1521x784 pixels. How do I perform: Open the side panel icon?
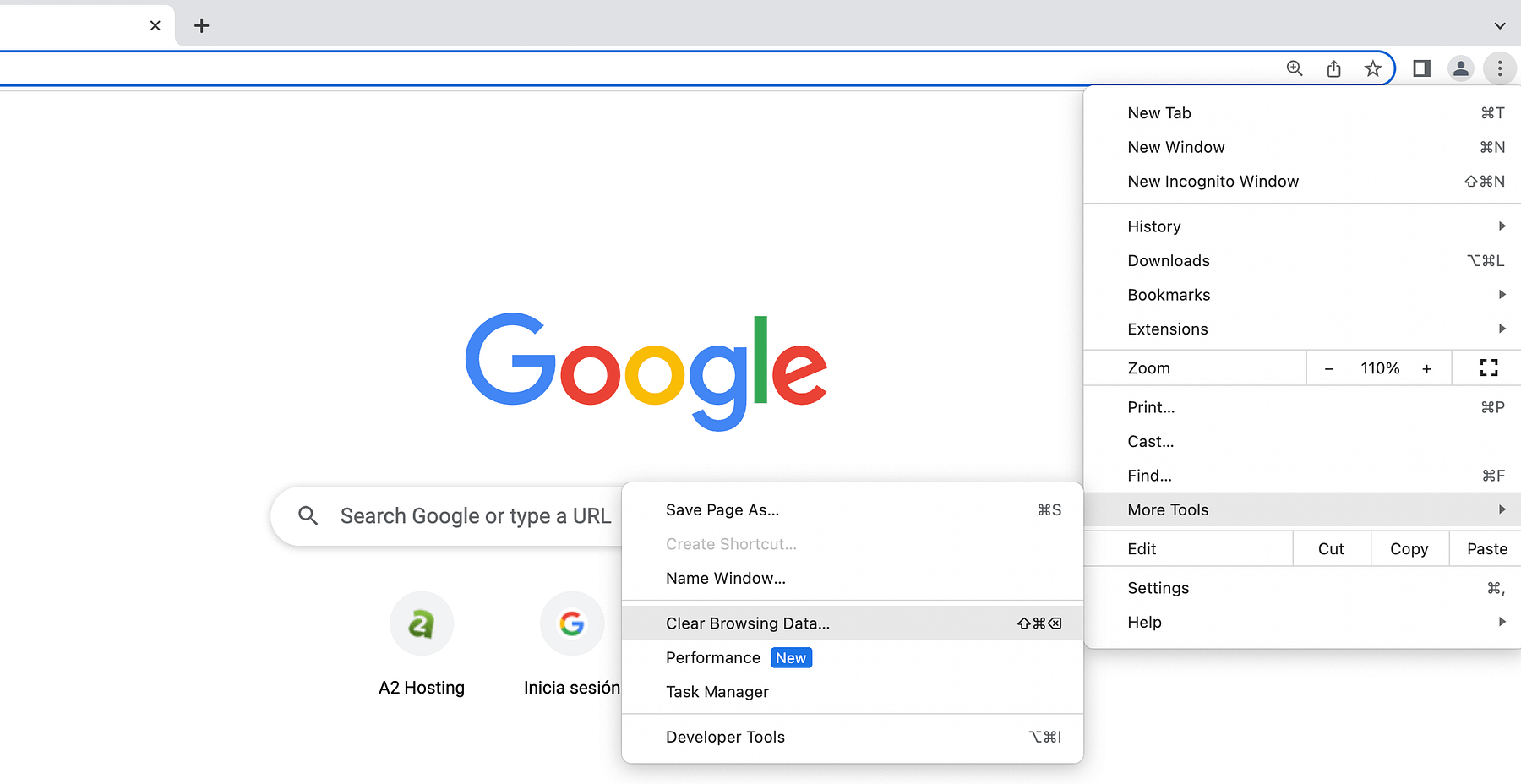(x=1420, y=68)
